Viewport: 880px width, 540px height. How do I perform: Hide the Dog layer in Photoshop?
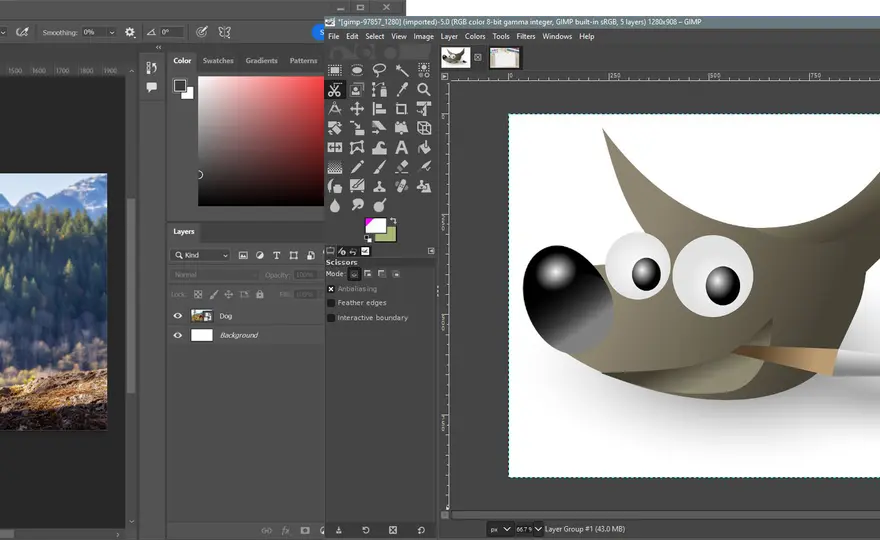coord(178,316)
